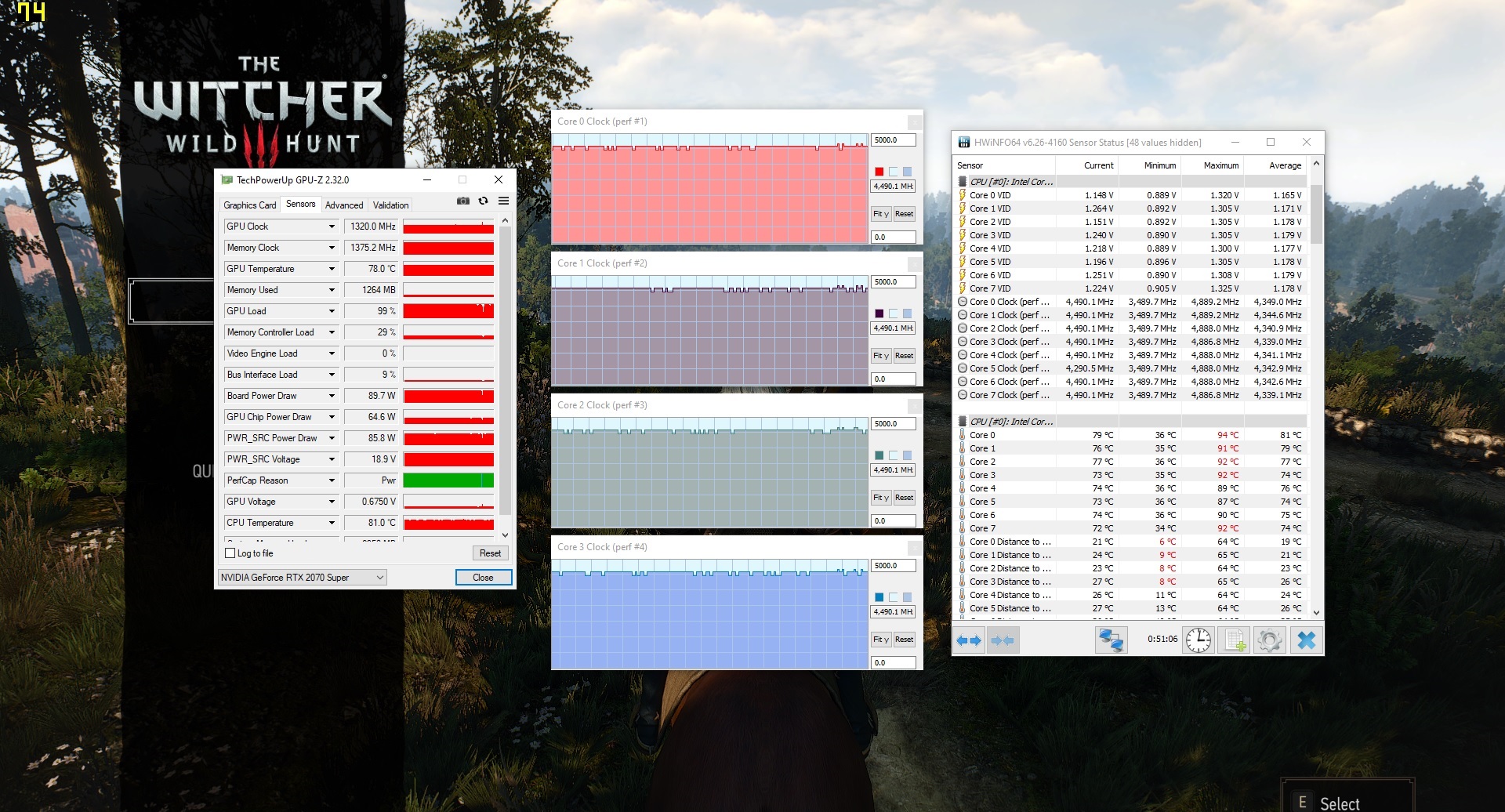Take a GPU-Z screenshot with the camera icon
This screenshot has height=812, width=1505.
[x=463, y=201]
